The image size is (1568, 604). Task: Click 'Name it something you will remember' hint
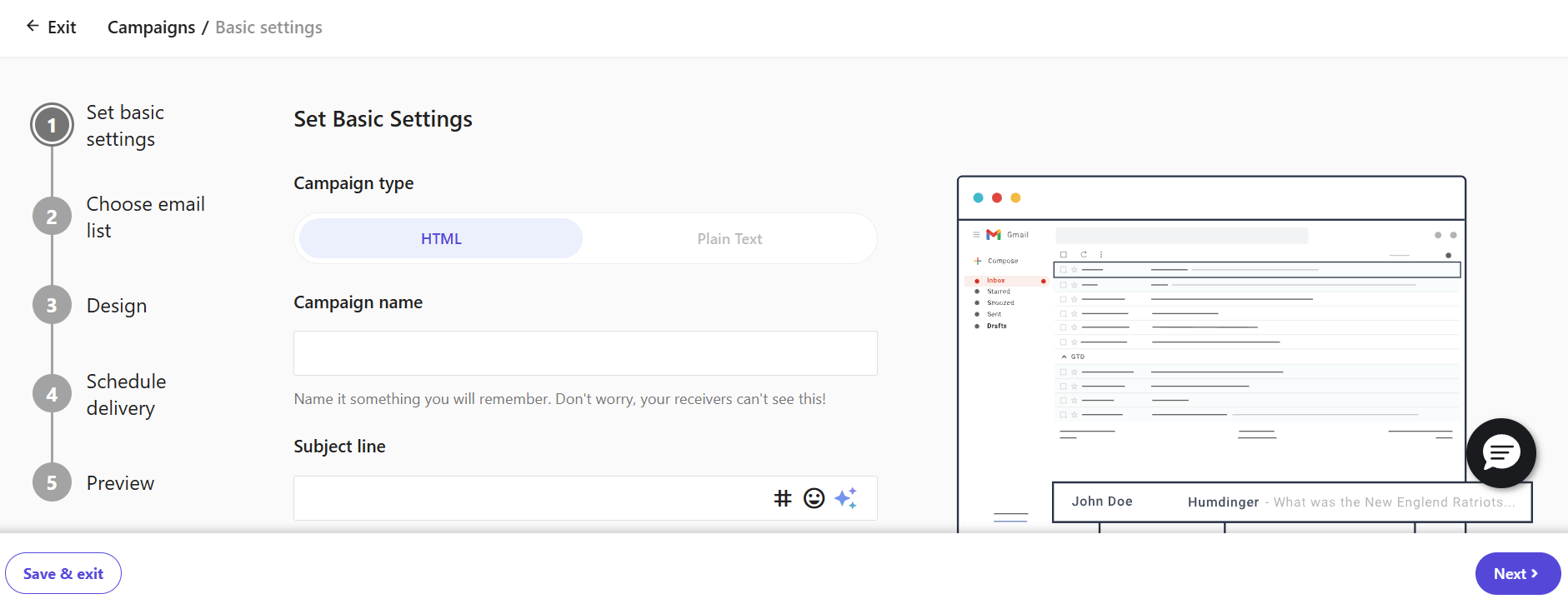[x=559, y=399]
